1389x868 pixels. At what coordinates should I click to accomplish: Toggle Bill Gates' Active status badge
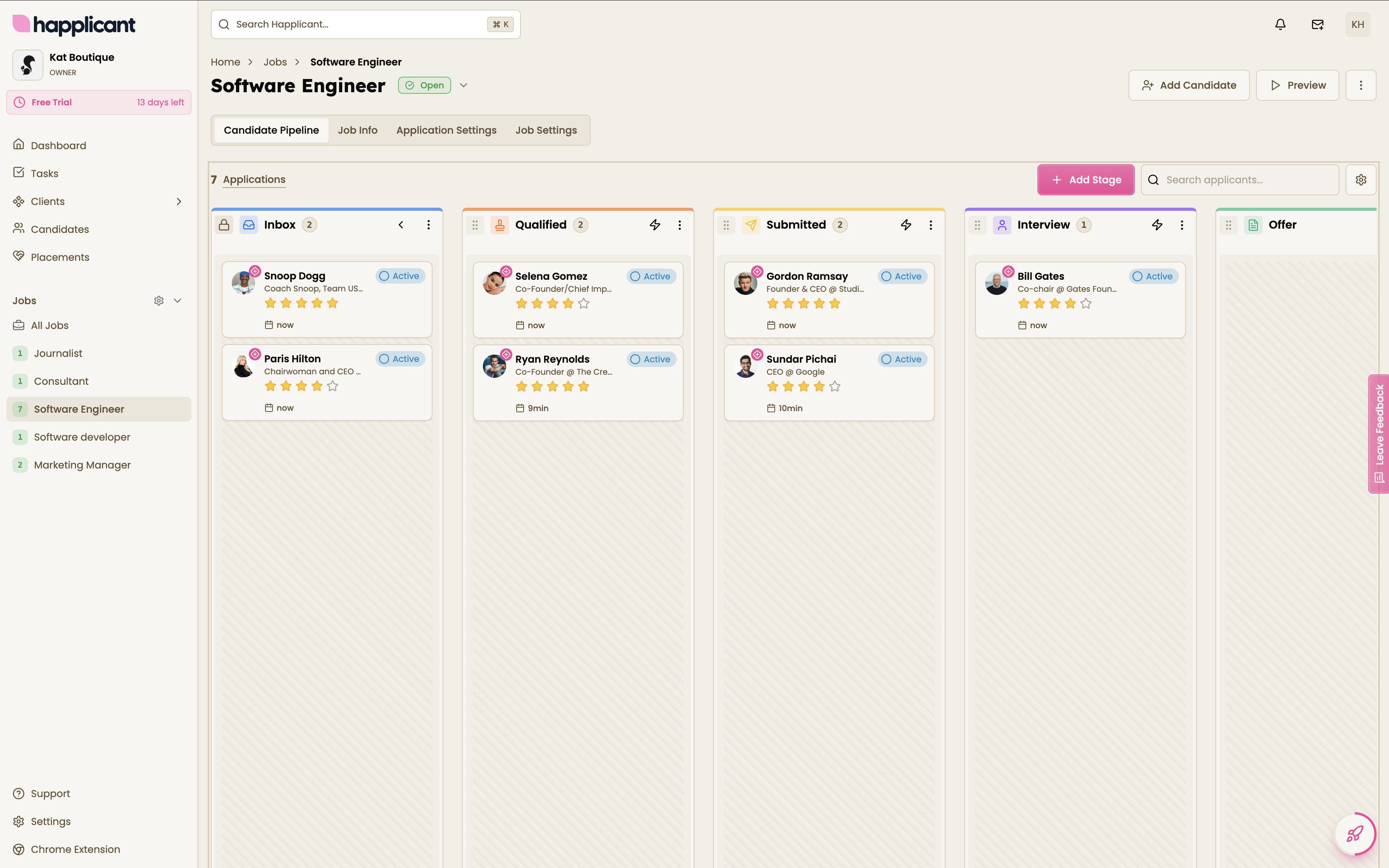click(x=1153, y=276)
